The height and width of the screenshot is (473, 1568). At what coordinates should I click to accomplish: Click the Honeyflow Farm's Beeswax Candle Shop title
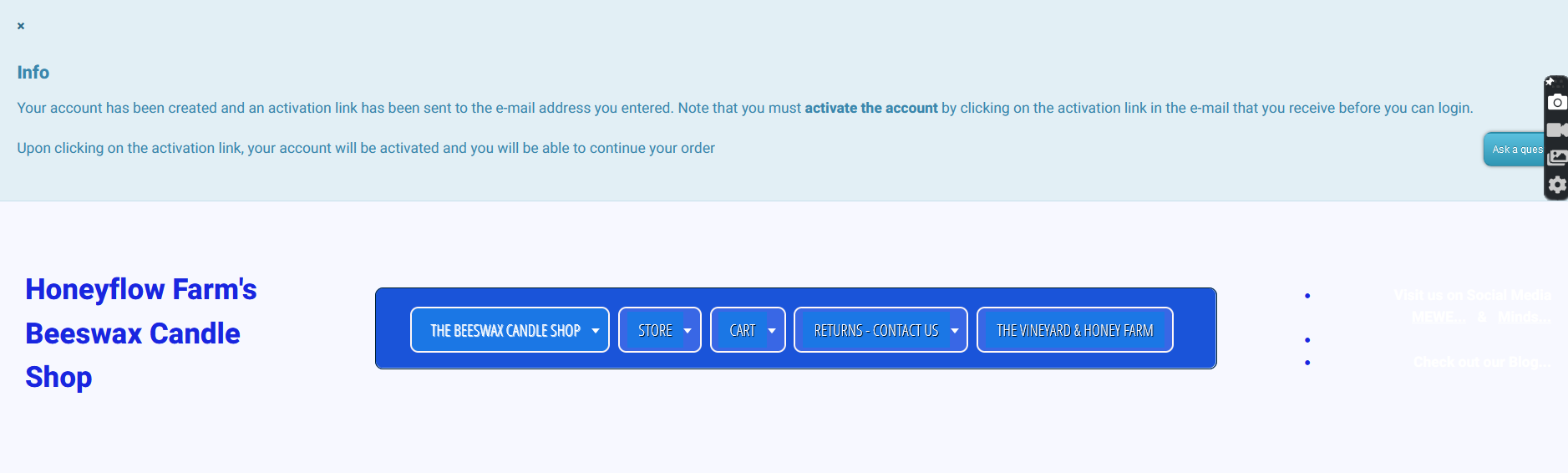click(x=141, y=333)
